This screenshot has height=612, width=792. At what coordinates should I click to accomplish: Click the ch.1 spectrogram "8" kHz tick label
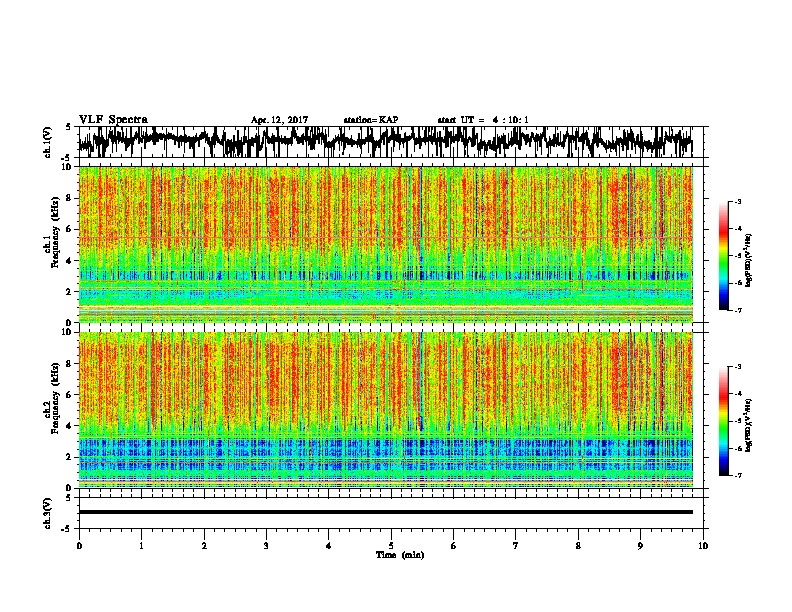pyautogui.click(x=69, y=198)
